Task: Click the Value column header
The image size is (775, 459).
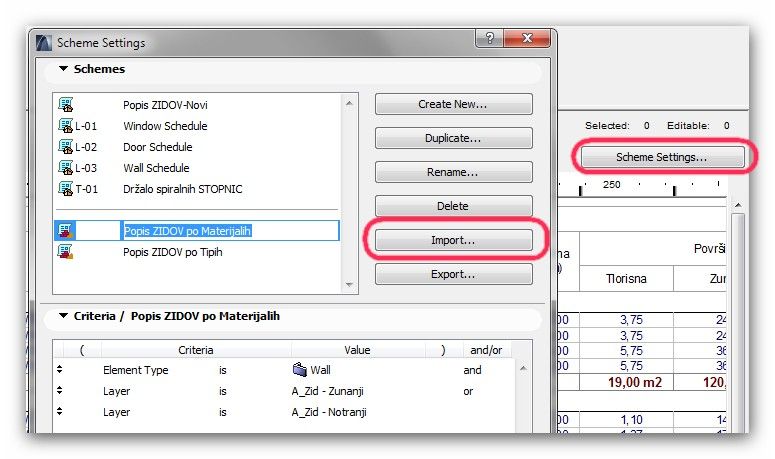Action: (357, 350)
